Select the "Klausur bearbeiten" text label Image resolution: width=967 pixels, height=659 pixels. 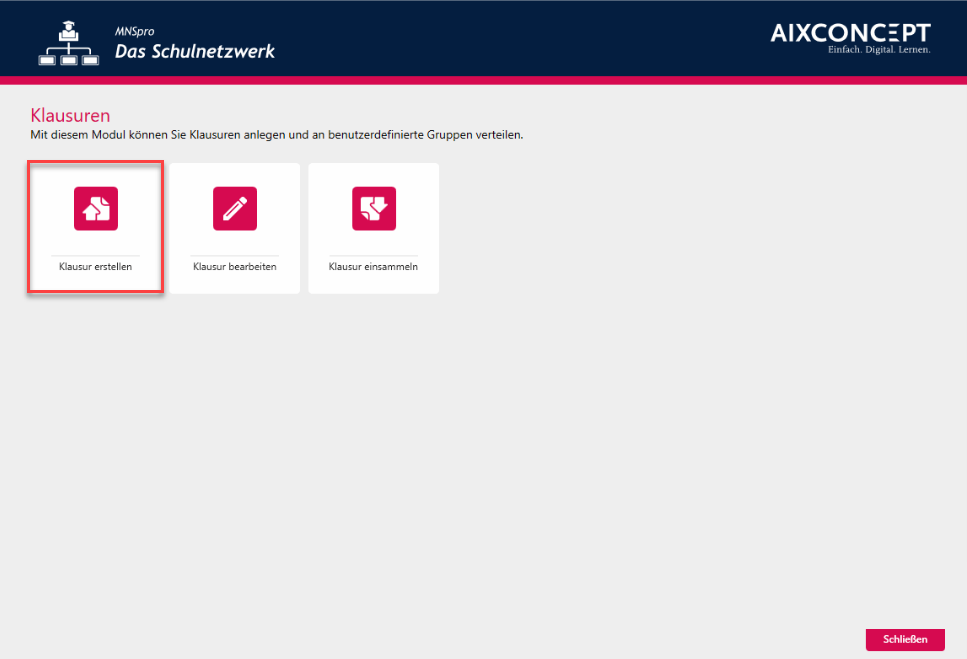[235, 267]
